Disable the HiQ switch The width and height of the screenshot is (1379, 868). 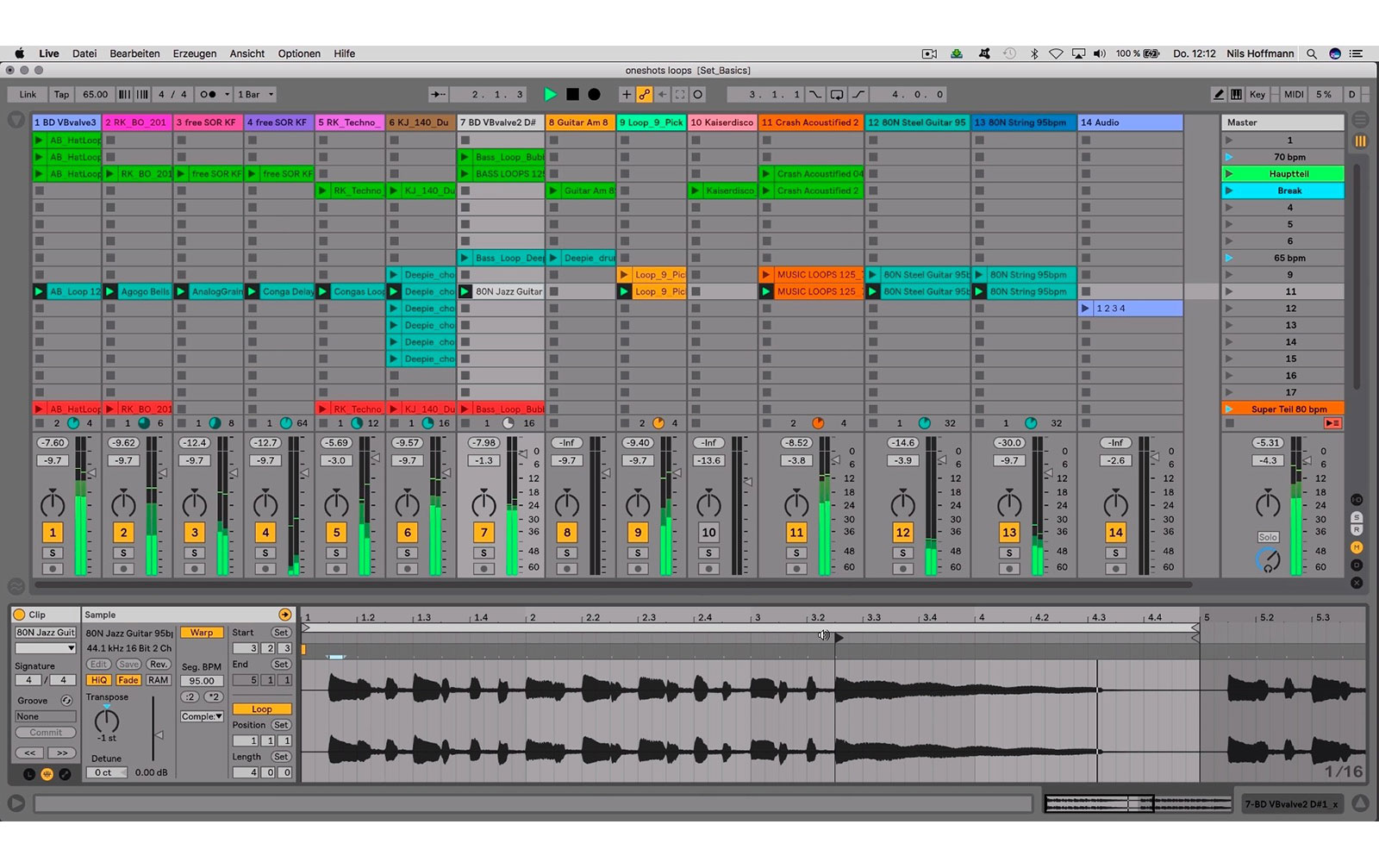(99, 680)
